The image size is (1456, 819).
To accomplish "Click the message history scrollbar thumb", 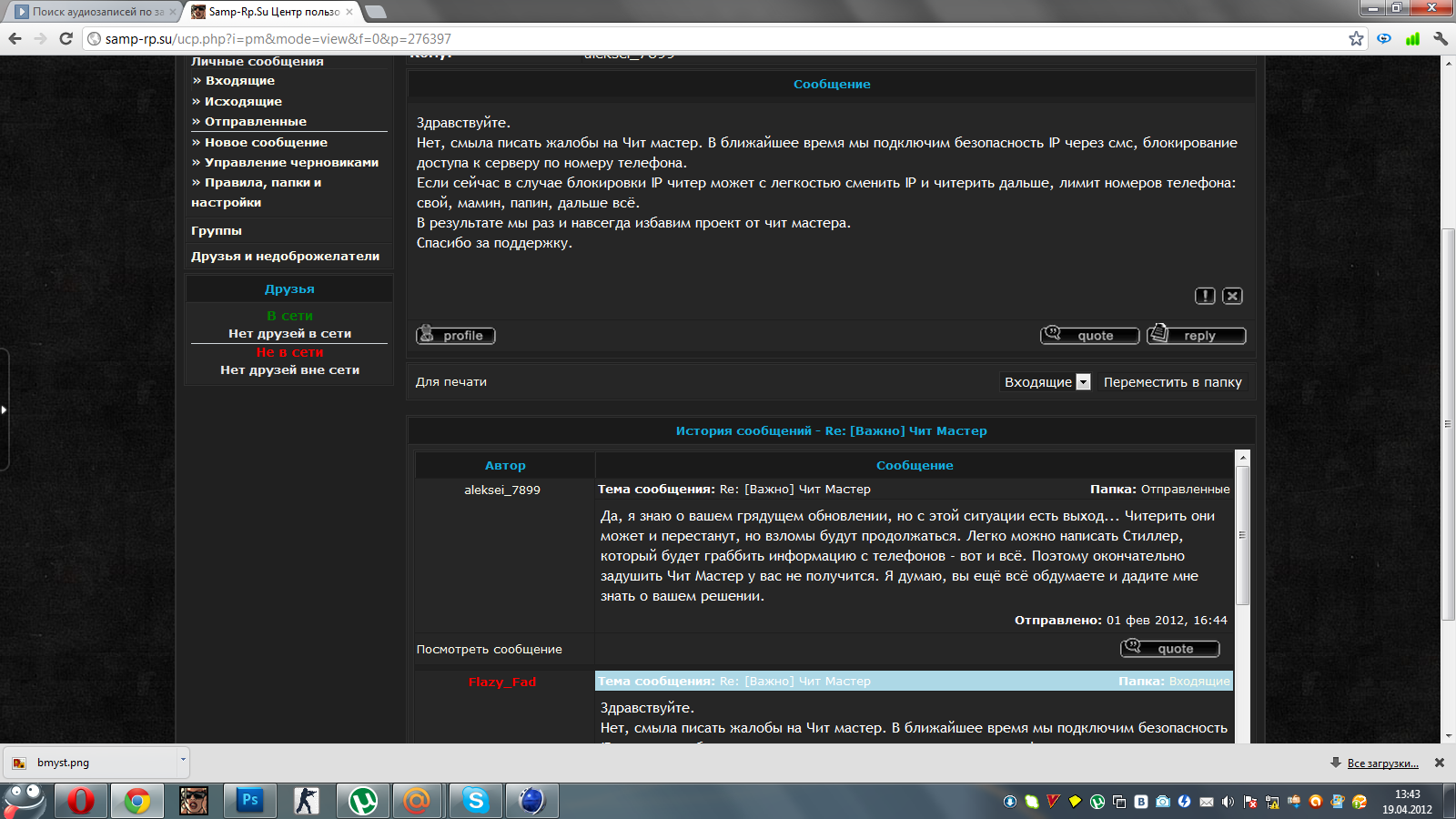I will coord(1242,535).
